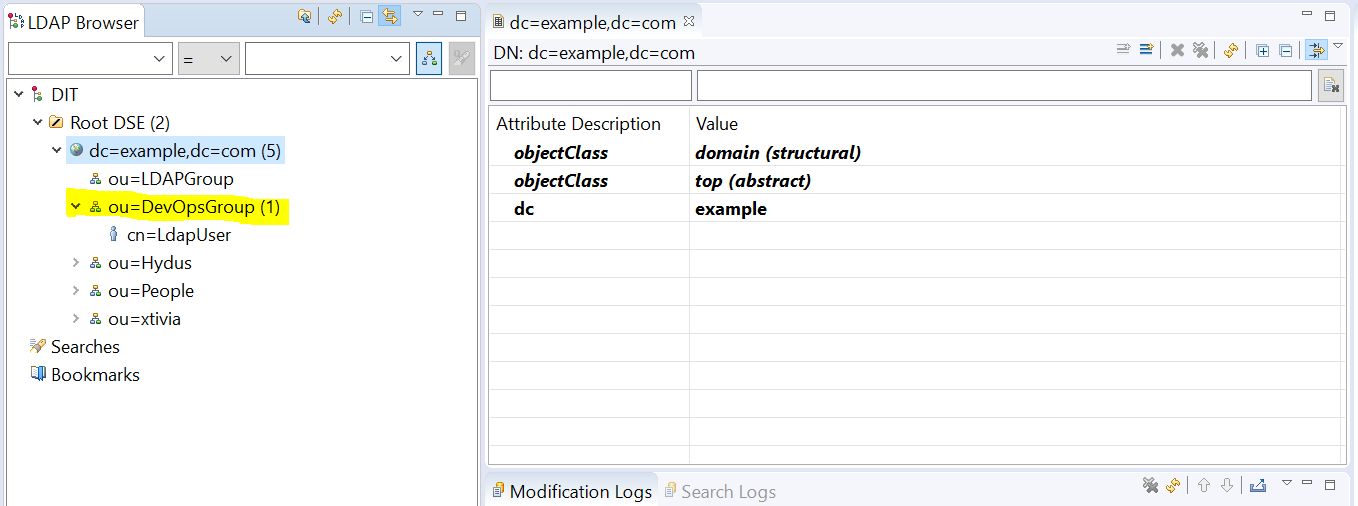Open the equals operator dropdown
The height and width of the screenshot is (506, 1358).
(208, 59)
